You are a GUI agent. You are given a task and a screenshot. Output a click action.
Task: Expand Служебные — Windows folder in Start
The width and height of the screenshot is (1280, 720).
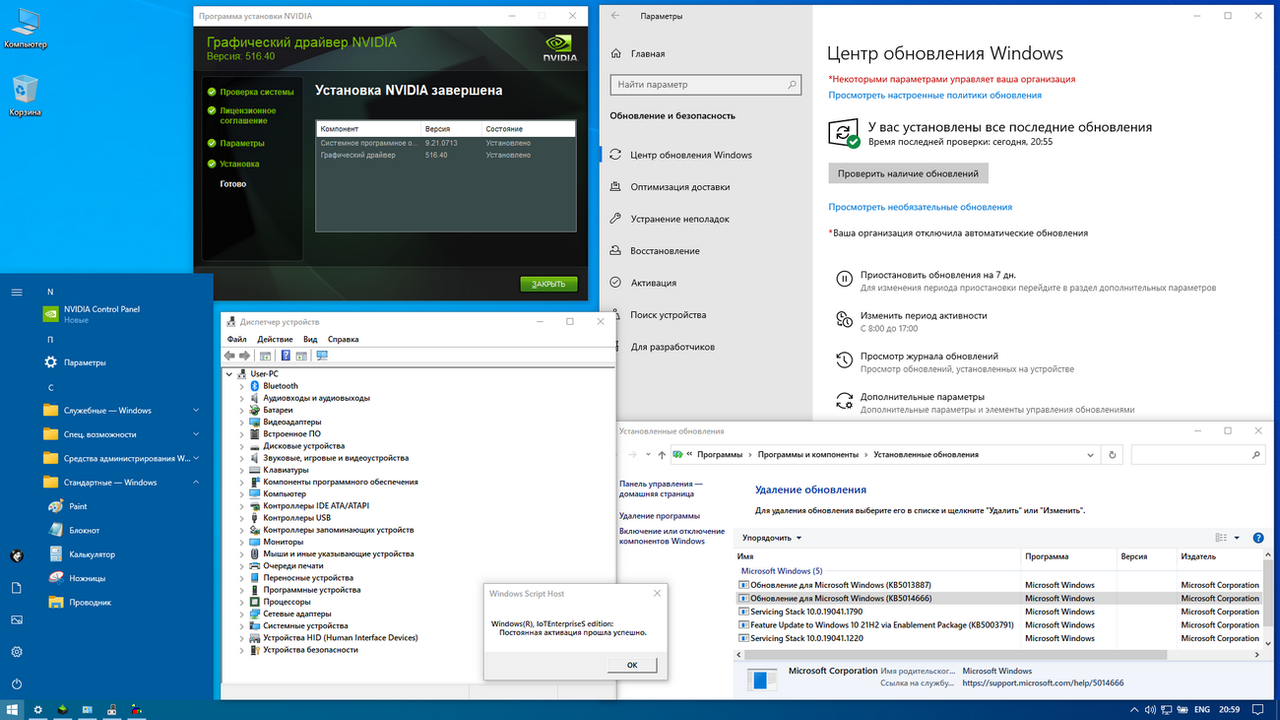[122, 410]
